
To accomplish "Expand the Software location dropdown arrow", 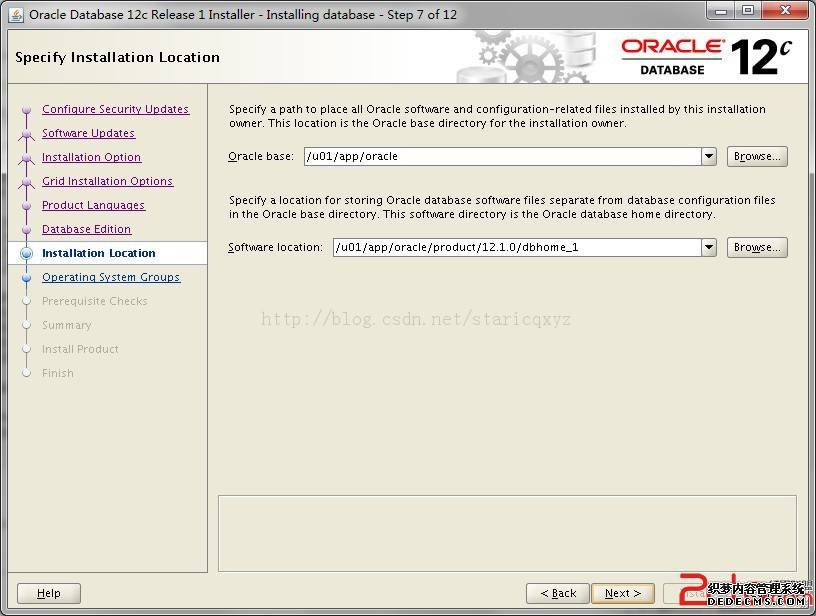I will pyautogui.click(x=708, y=247).
